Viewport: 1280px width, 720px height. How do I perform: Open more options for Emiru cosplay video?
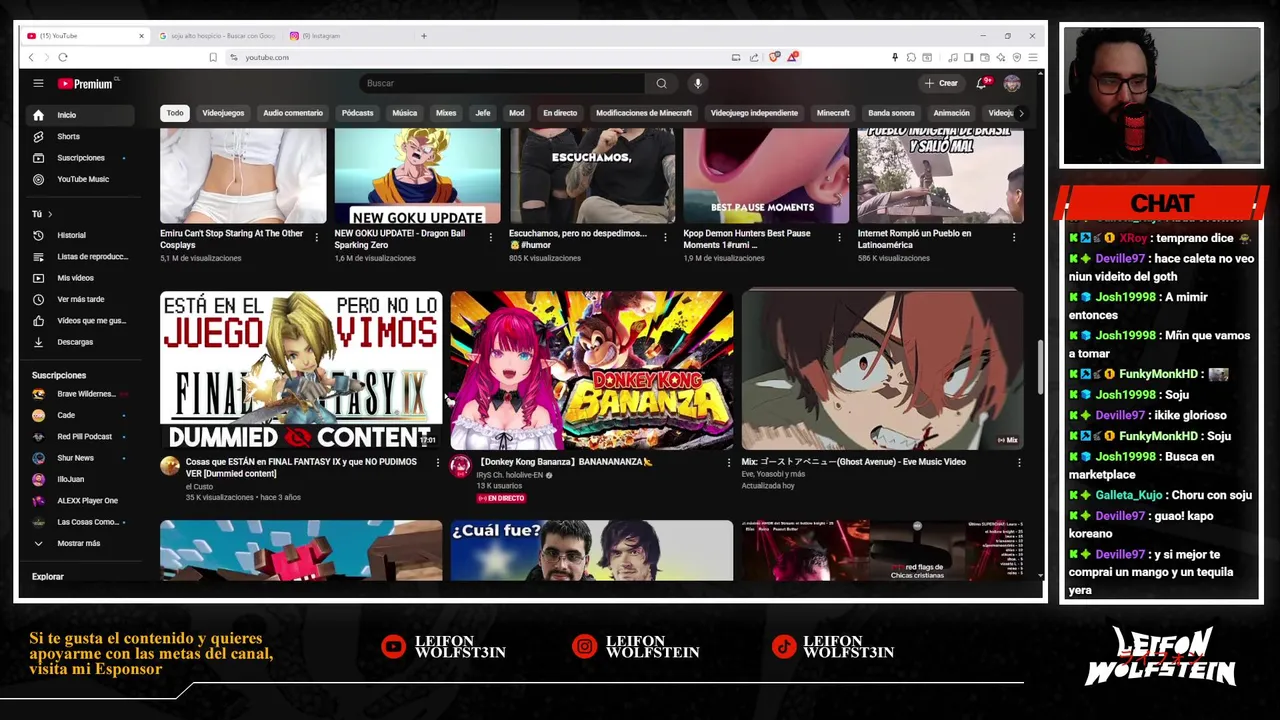[x=316, y=238]
